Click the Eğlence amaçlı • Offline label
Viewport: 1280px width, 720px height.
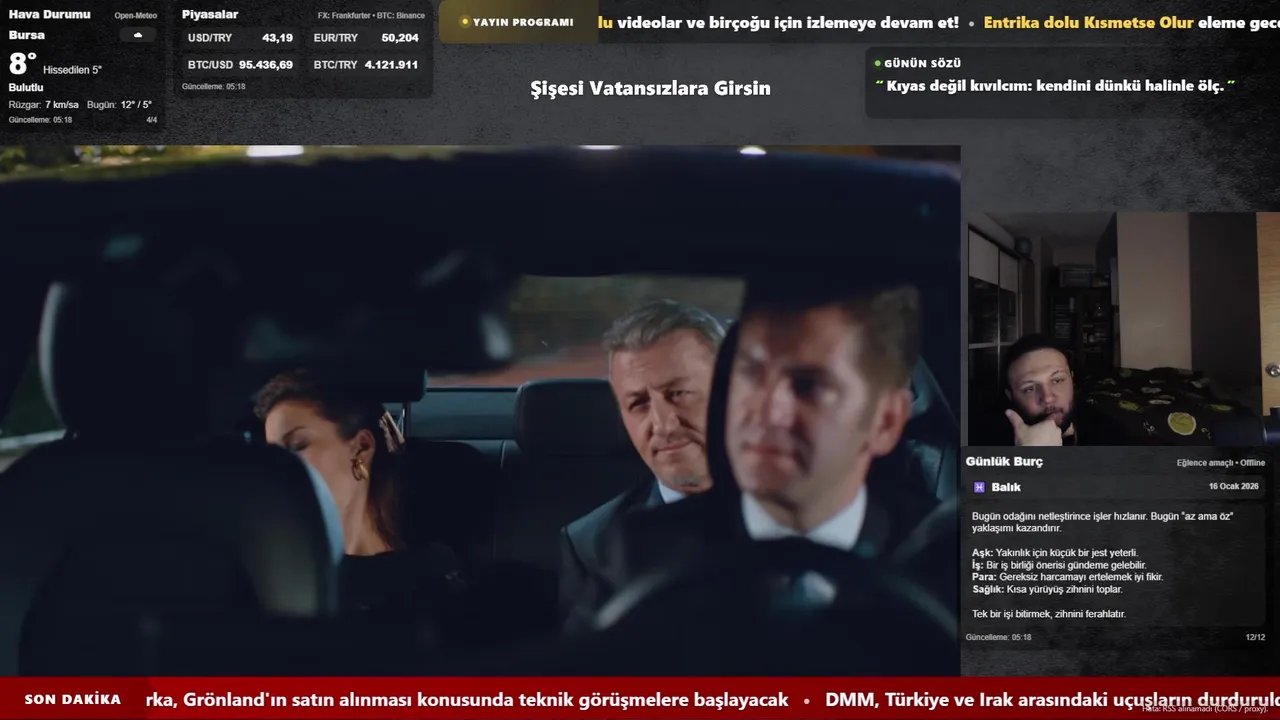click(x=1221, y=463)
